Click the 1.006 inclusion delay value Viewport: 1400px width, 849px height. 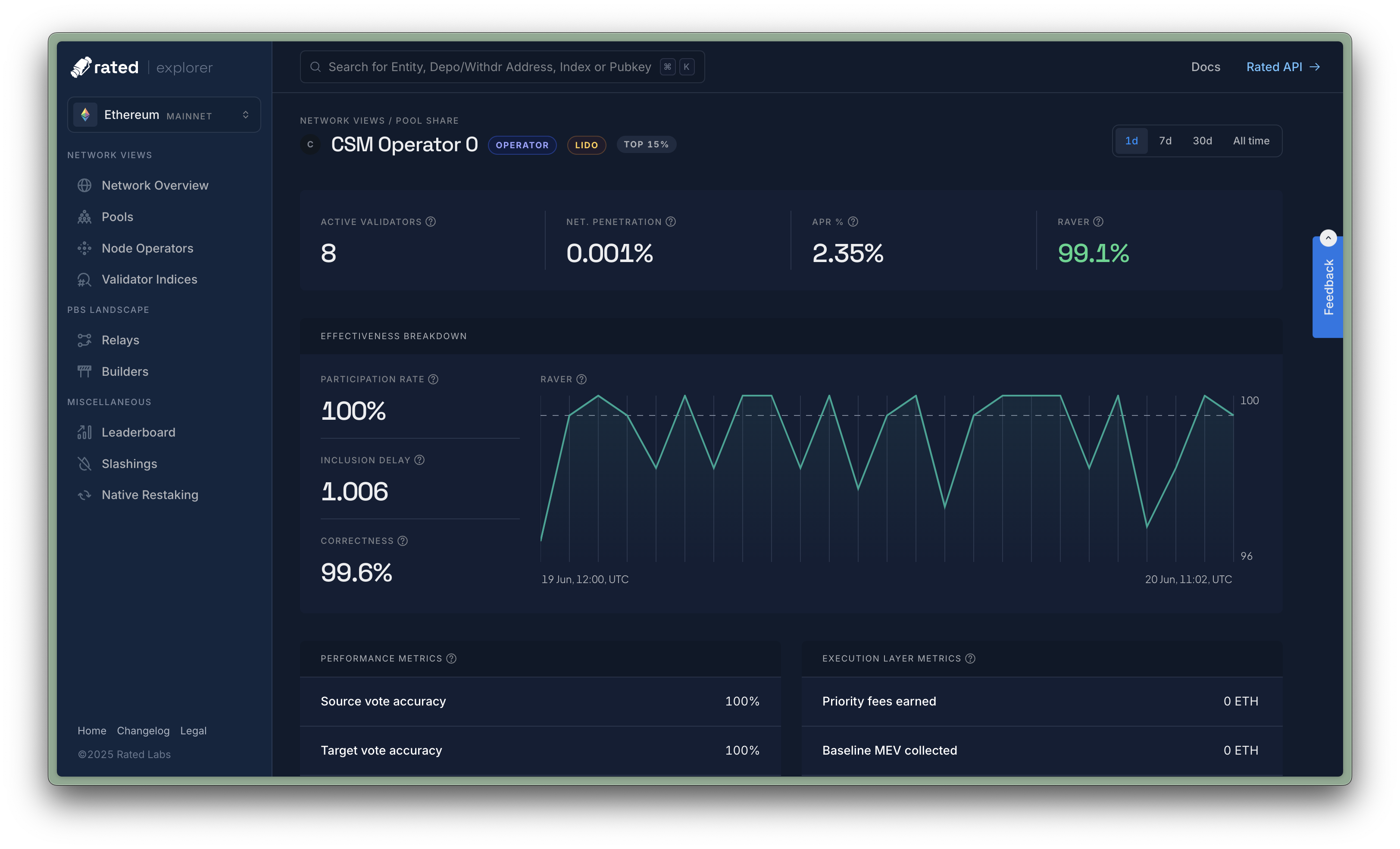click(355, 492)
